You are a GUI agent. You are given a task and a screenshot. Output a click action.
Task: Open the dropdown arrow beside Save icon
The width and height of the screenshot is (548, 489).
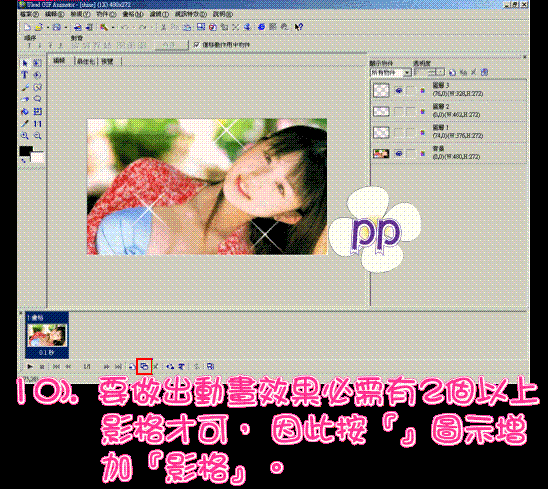[66, 27]
